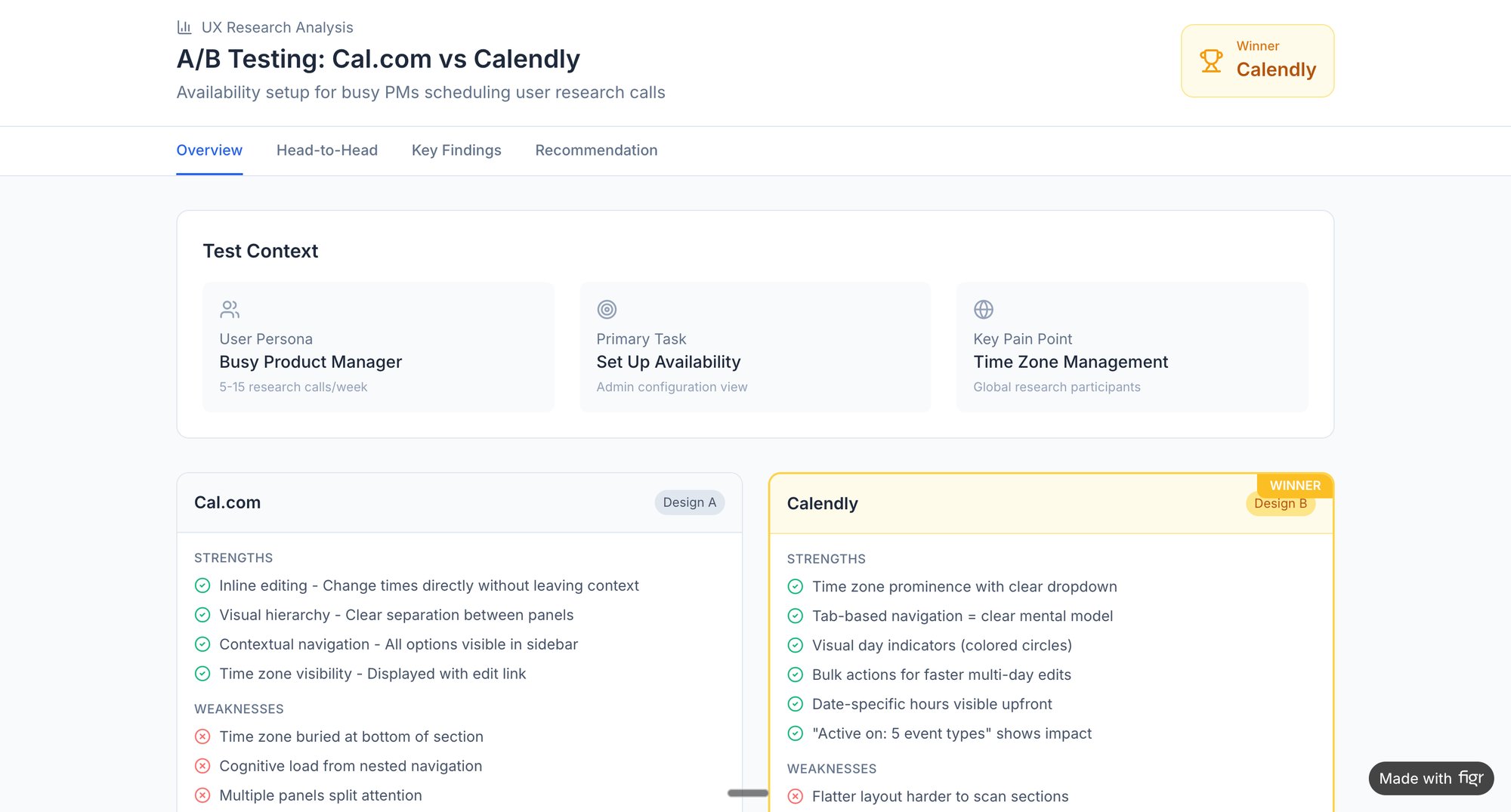Click the Primary Task target icon
Viewport: 1511px width, 812px height.
coord(607,309)
